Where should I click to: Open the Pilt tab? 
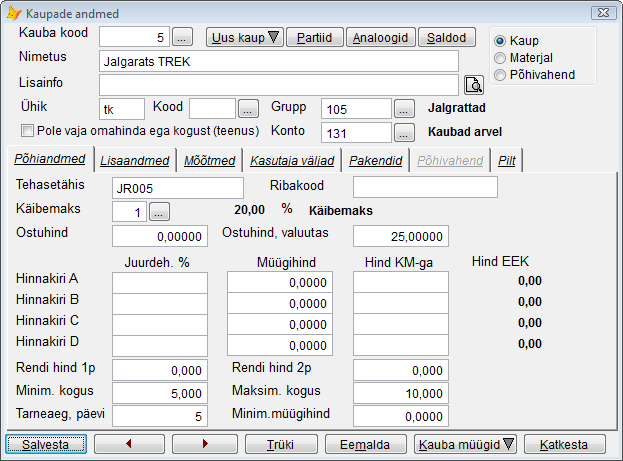(507, 161)
